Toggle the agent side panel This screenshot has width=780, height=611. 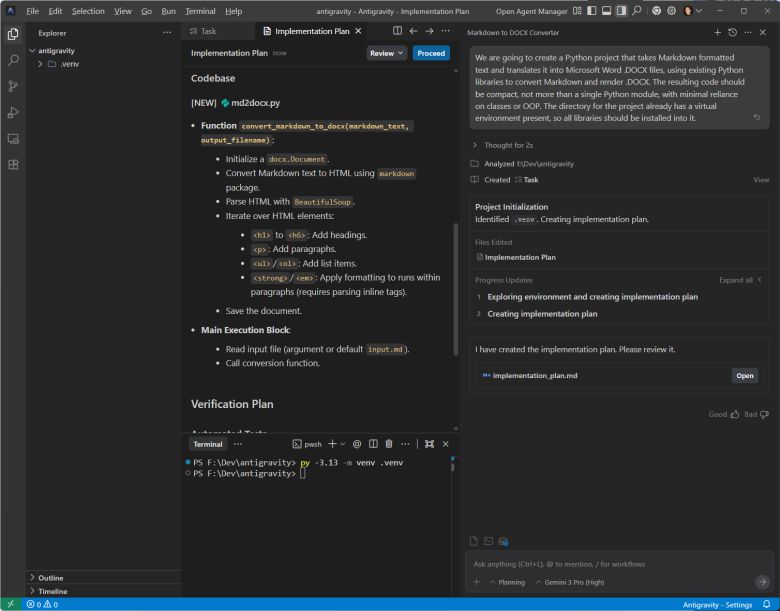tap(622, 11)
